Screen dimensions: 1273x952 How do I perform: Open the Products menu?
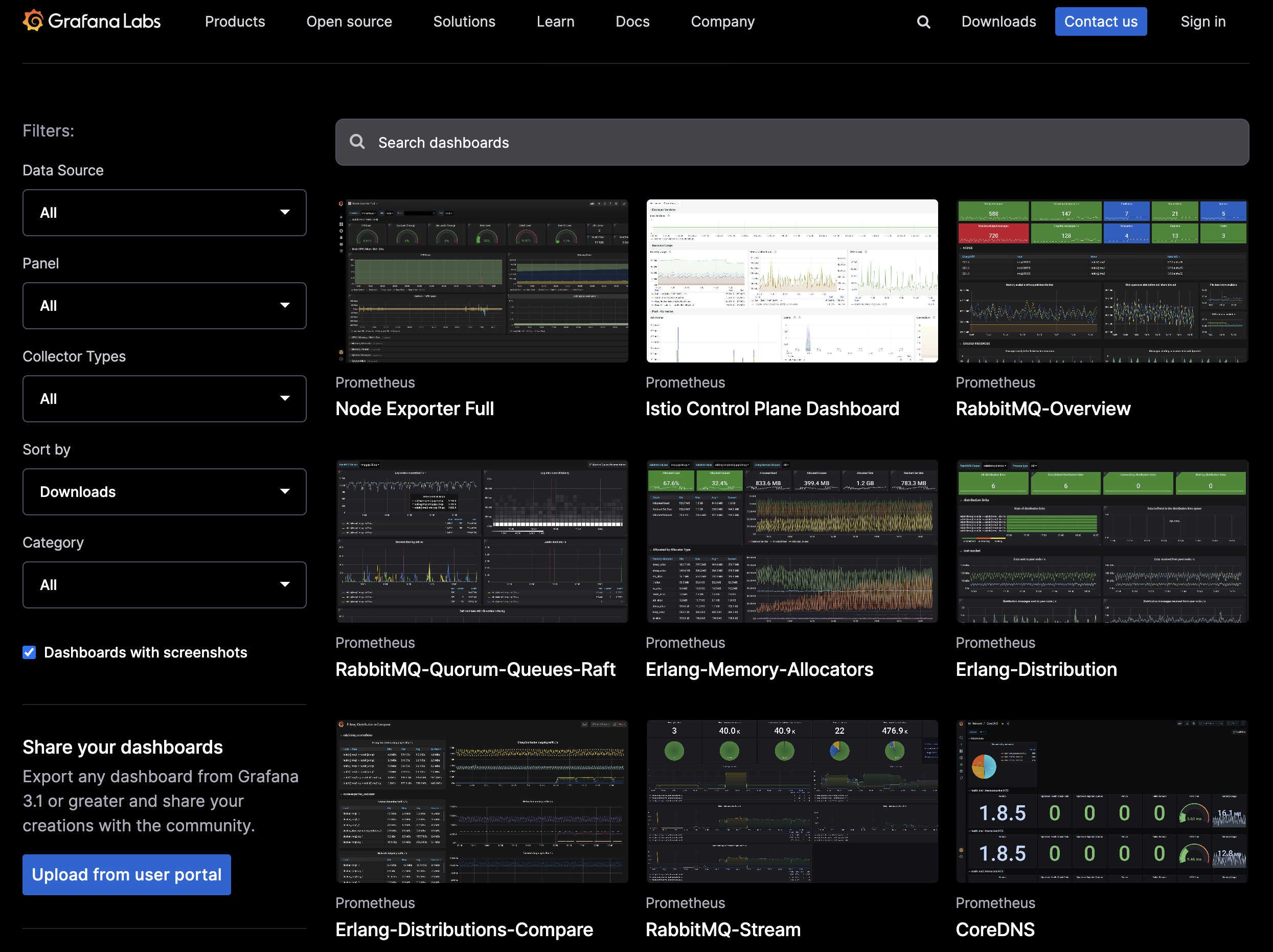click(x=235, y=22)
